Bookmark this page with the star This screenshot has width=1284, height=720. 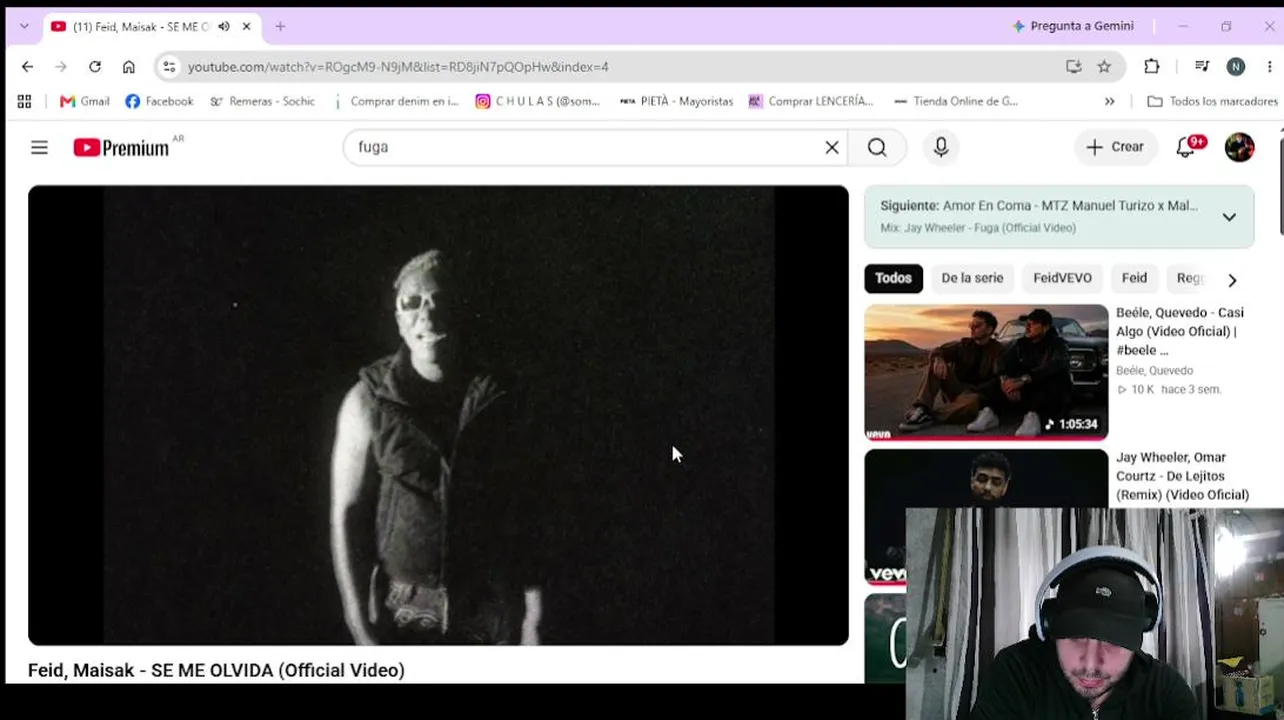pos(1104,67)
